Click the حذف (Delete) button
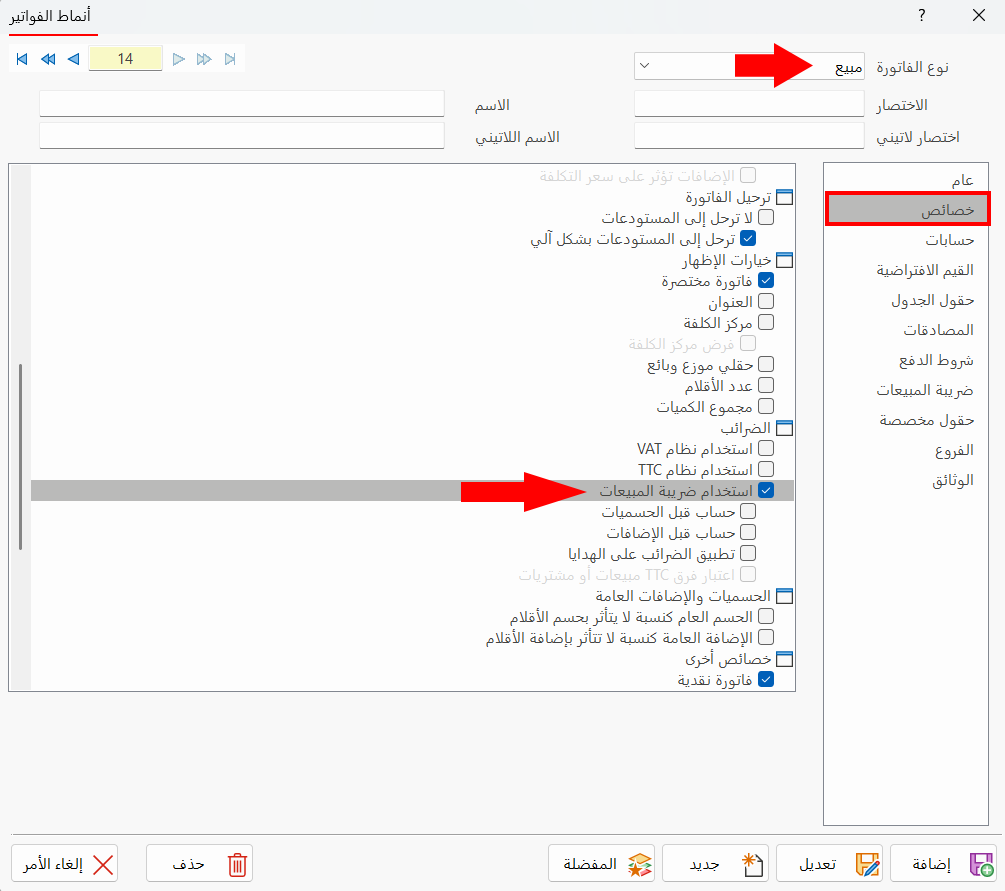This screenshot has width=1005, height=891. tap(199, 863)
